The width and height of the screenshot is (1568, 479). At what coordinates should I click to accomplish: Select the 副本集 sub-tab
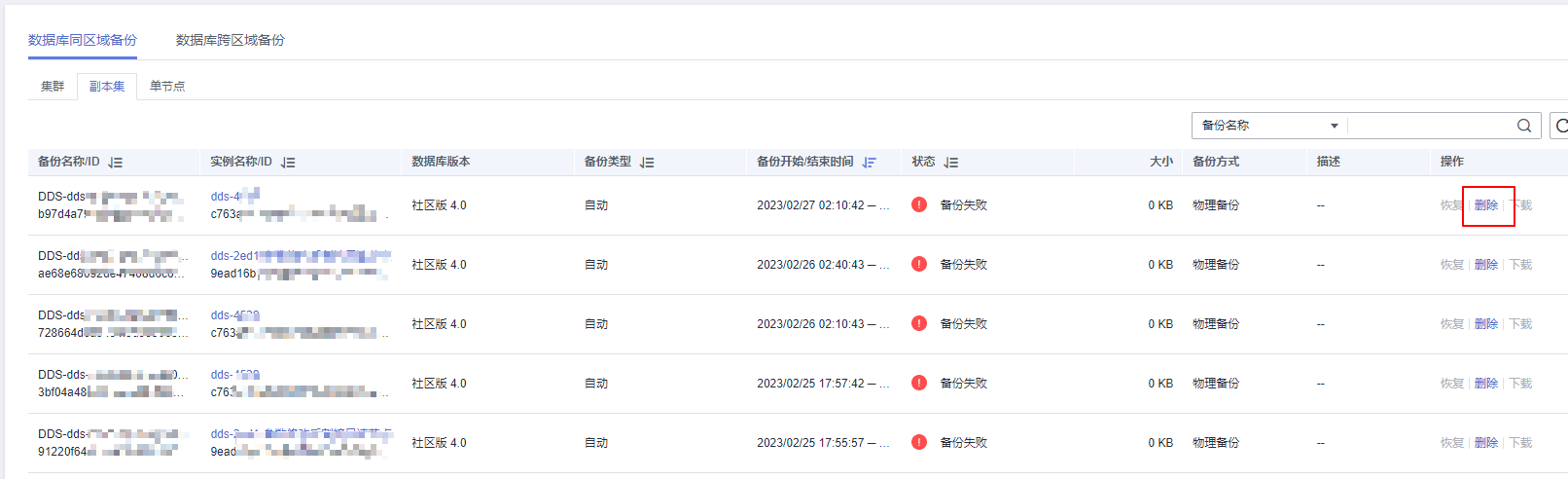click(x=107, y=87)
